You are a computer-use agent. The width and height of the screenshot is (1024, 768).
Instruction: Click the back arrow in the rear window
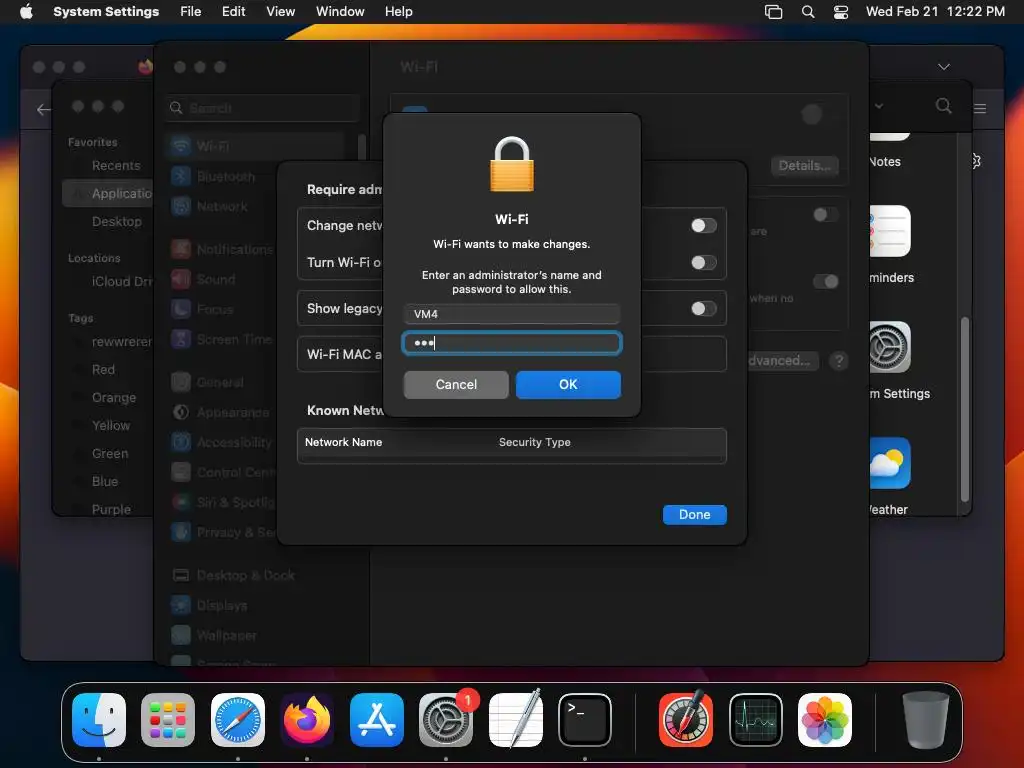[x=43, y=110]
